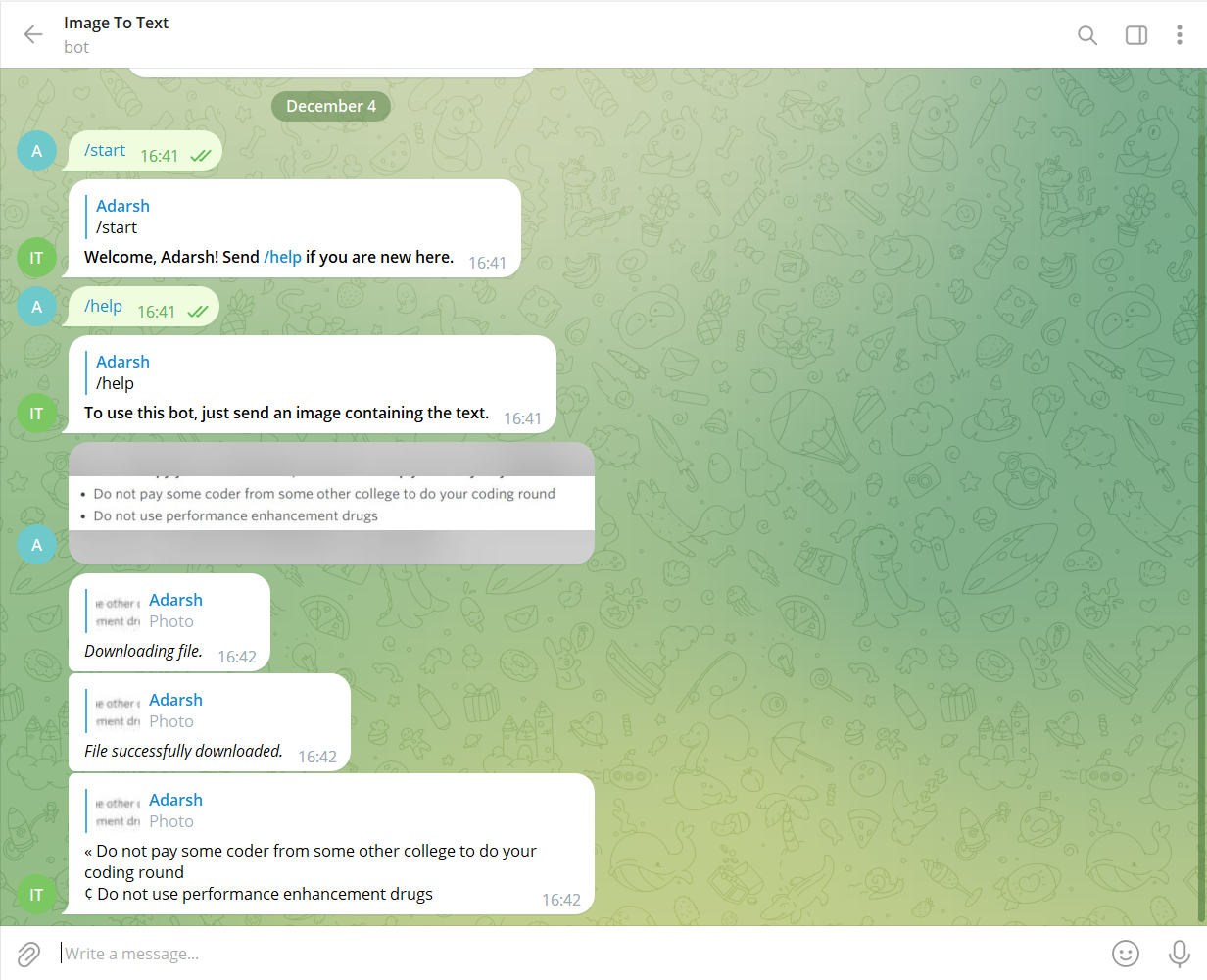The width and height of the screenshot is (1207, 980).
Task: Open the three-dot chat menu
Action: click(x=1179, y=35)
